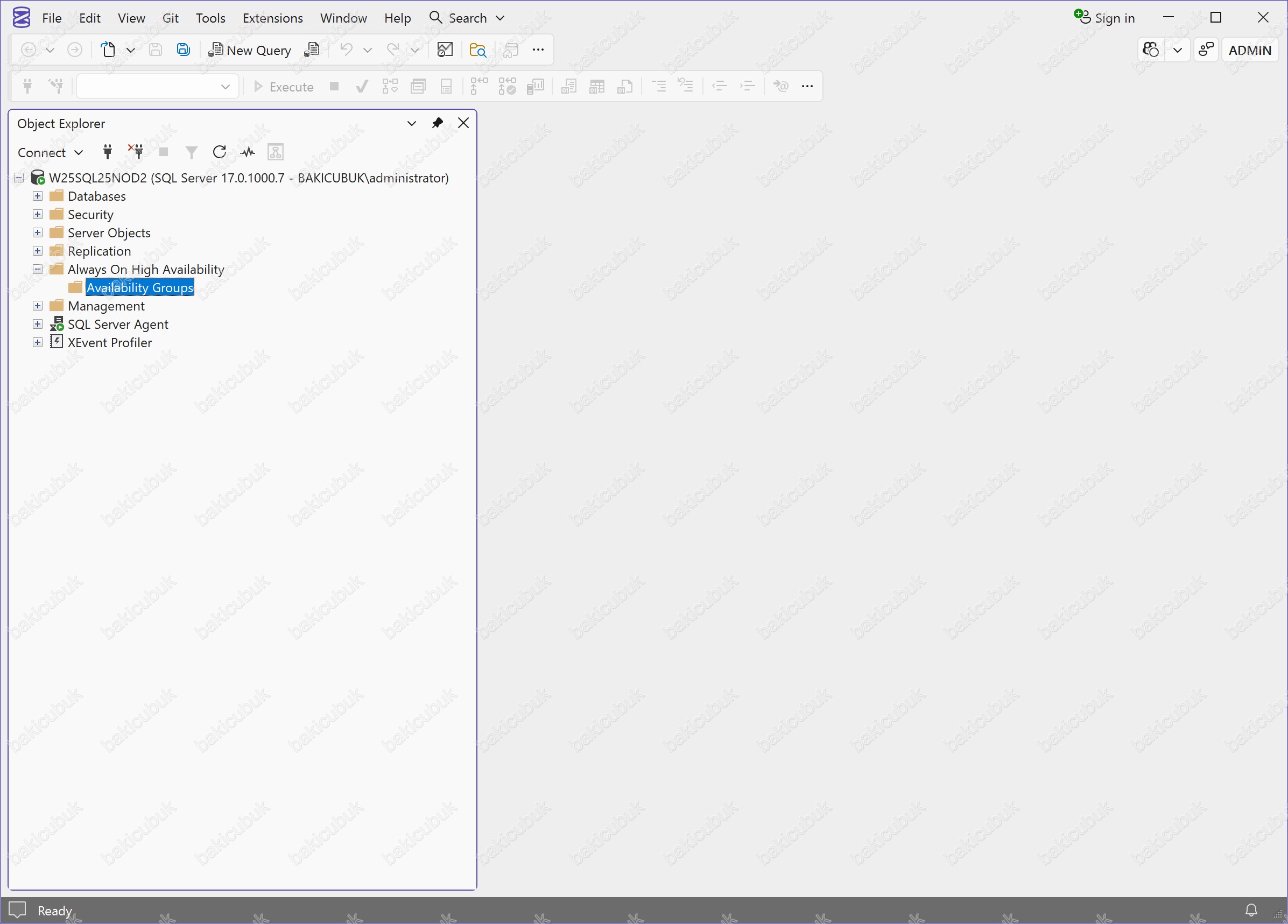
Task: Collapse Always On High Availability node
Action: [x=38, y=269]
